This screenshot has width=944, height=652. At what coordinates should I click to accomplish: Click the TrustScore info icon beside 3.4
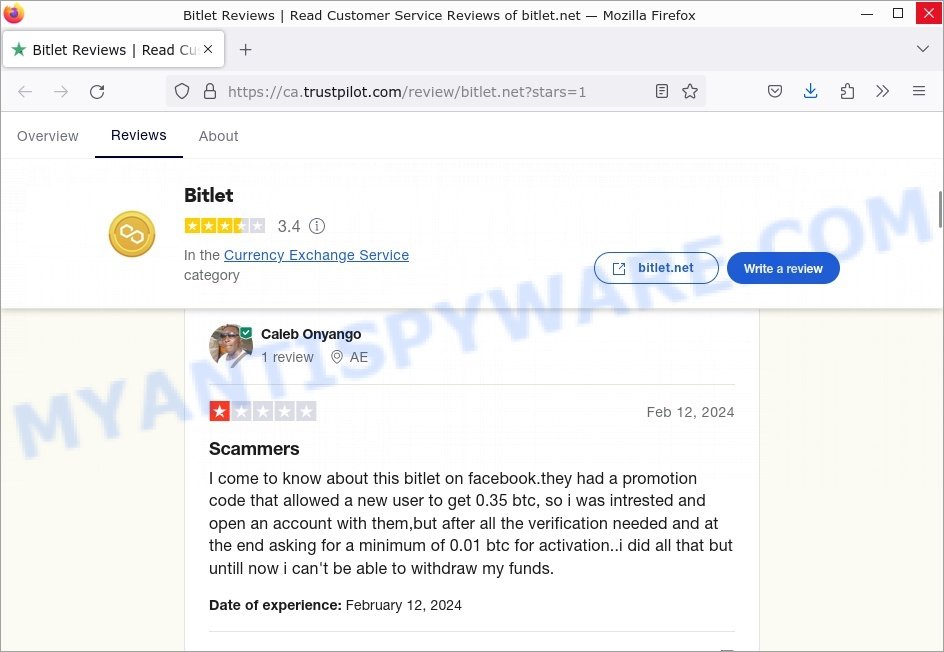pyautogui.click(x=317, y=226)
